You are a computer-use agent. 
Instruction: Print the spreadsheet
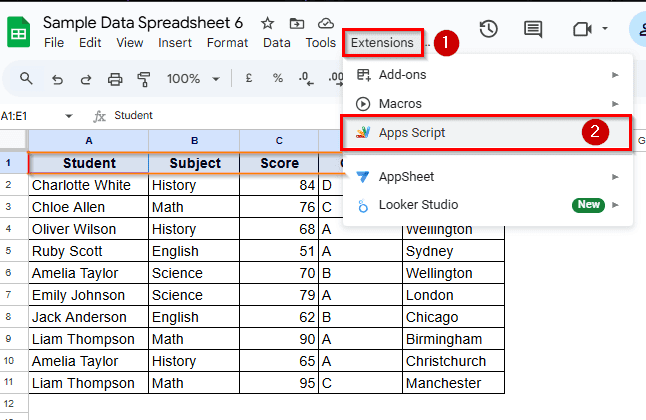tap(115, 78)
